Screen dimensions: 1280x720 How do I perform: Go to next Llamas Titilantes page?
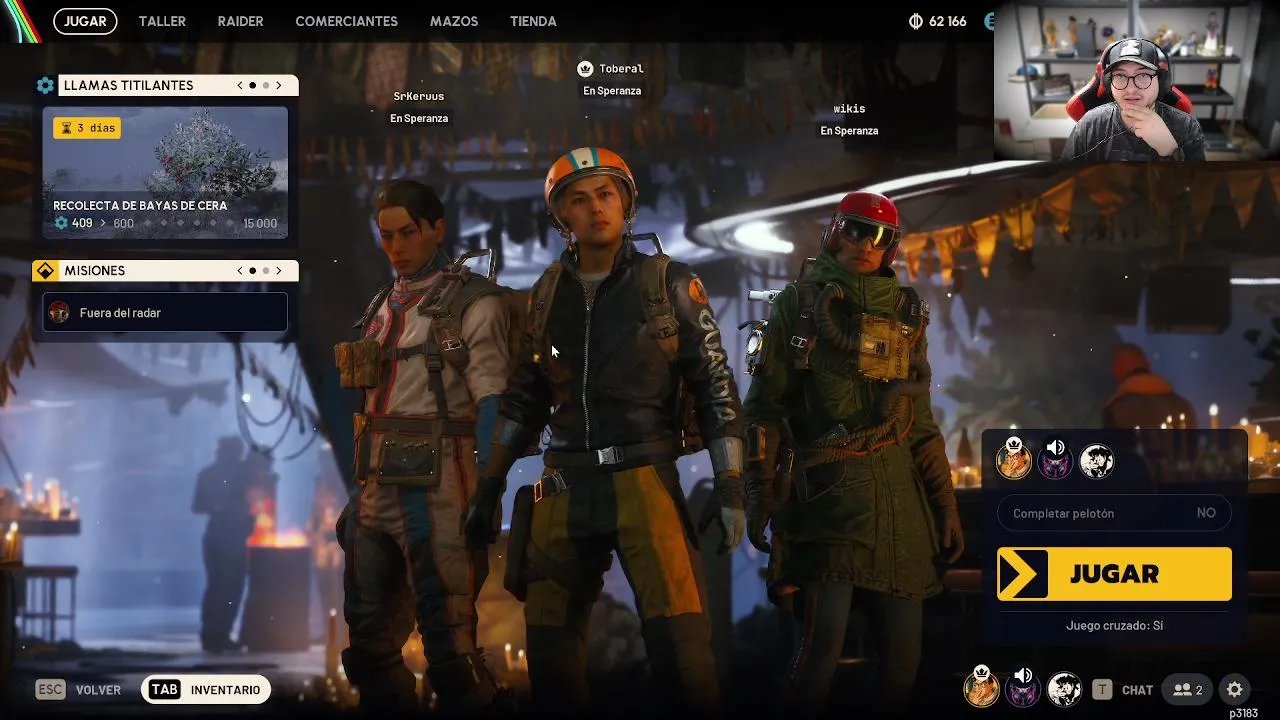[x=279, y=86]
